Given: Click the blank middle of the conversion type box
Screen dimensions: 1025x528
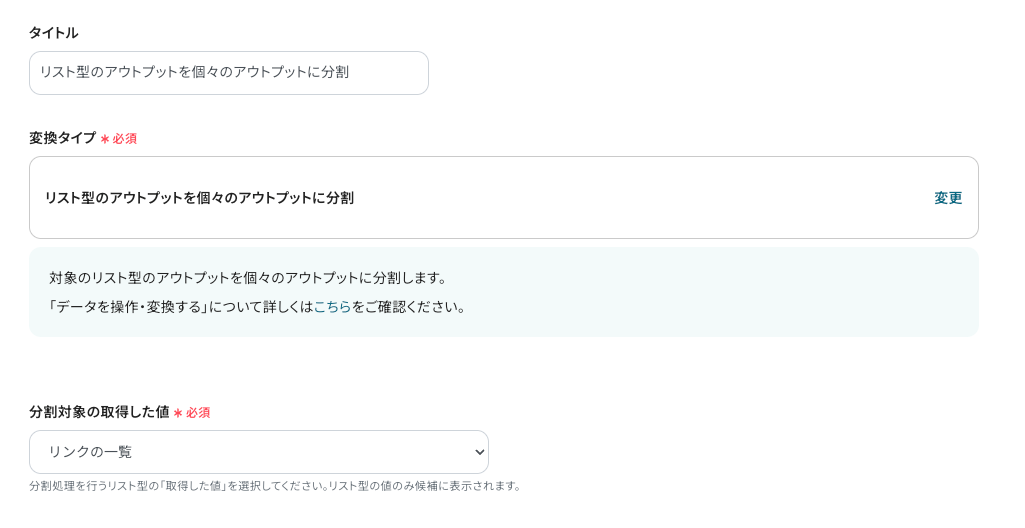Looking at the screenshot, I should point(640,198).
